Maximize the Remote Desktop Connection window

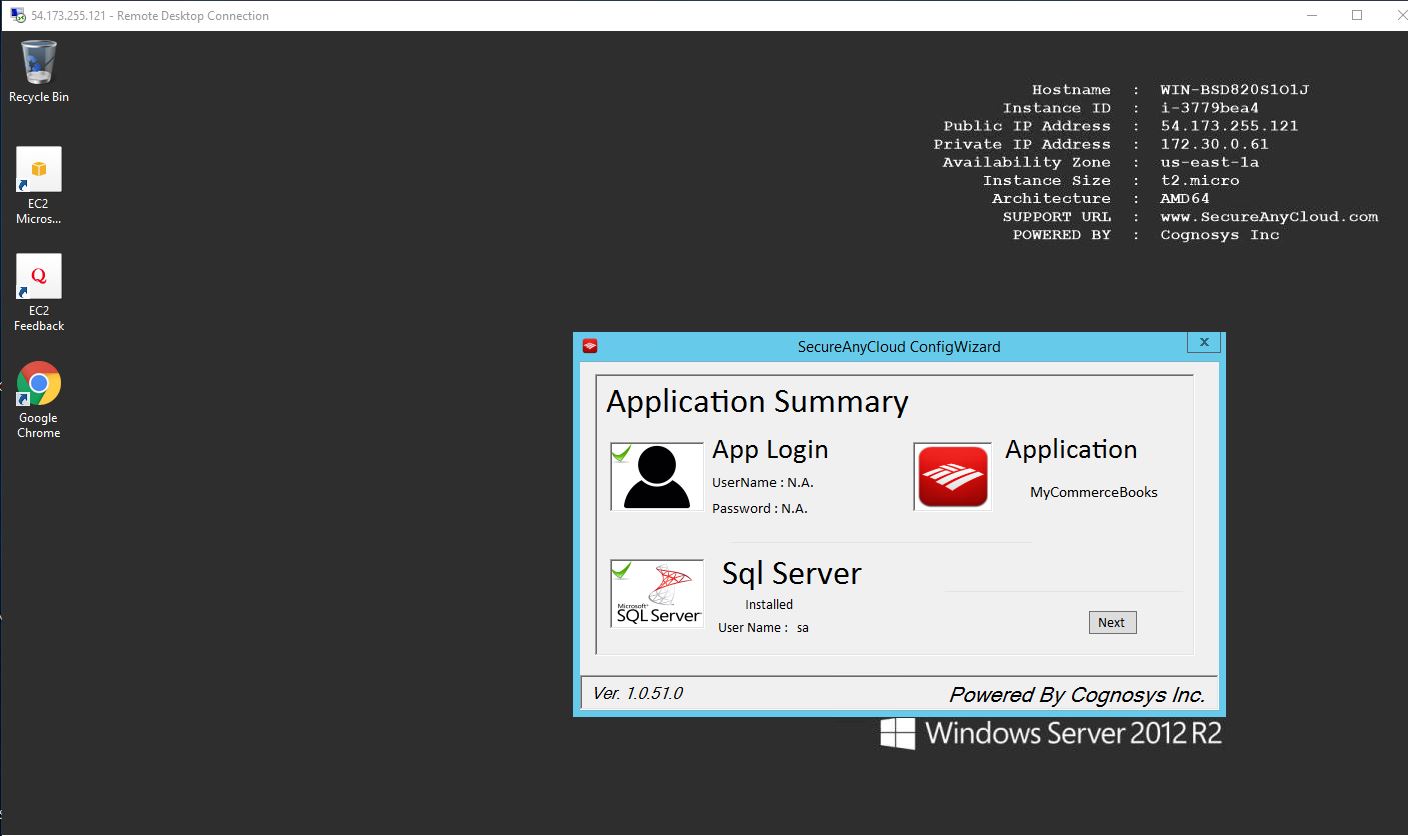(1357, 15)
